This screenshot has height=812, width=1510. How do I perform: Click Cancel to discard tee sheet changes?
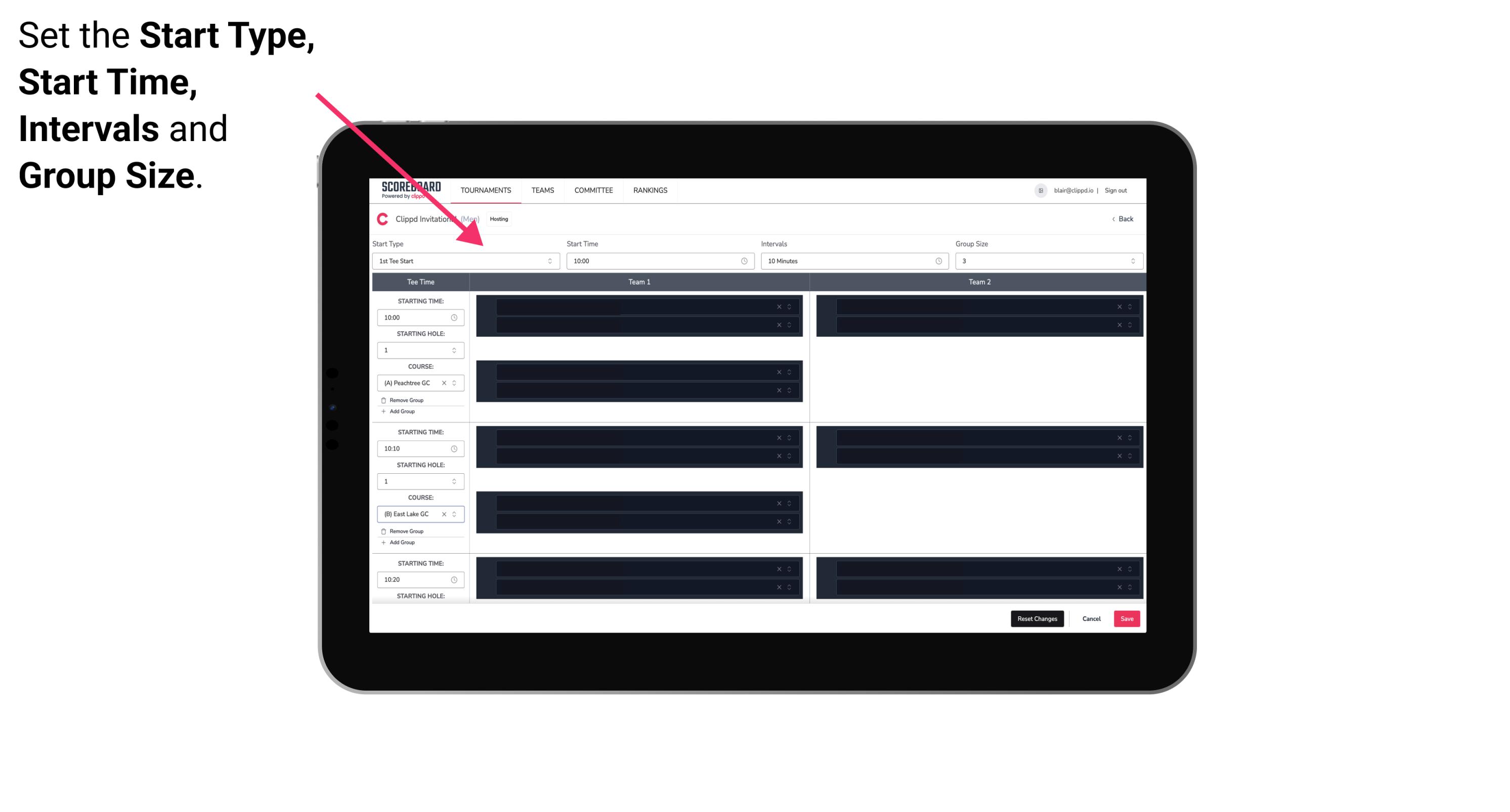click(x=1093, y=619)
